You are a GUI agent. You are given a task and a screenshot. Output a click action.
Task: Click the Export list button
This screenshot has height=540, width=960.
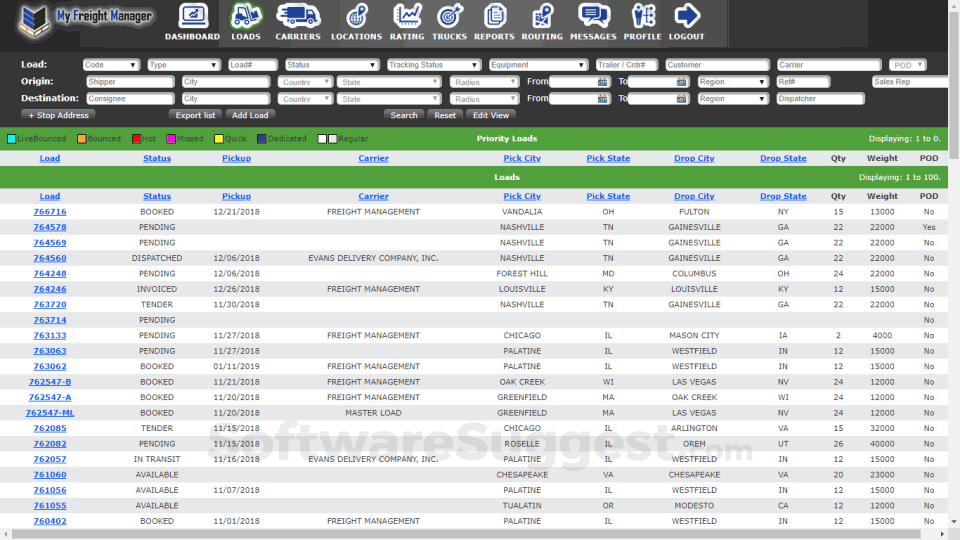195,115
